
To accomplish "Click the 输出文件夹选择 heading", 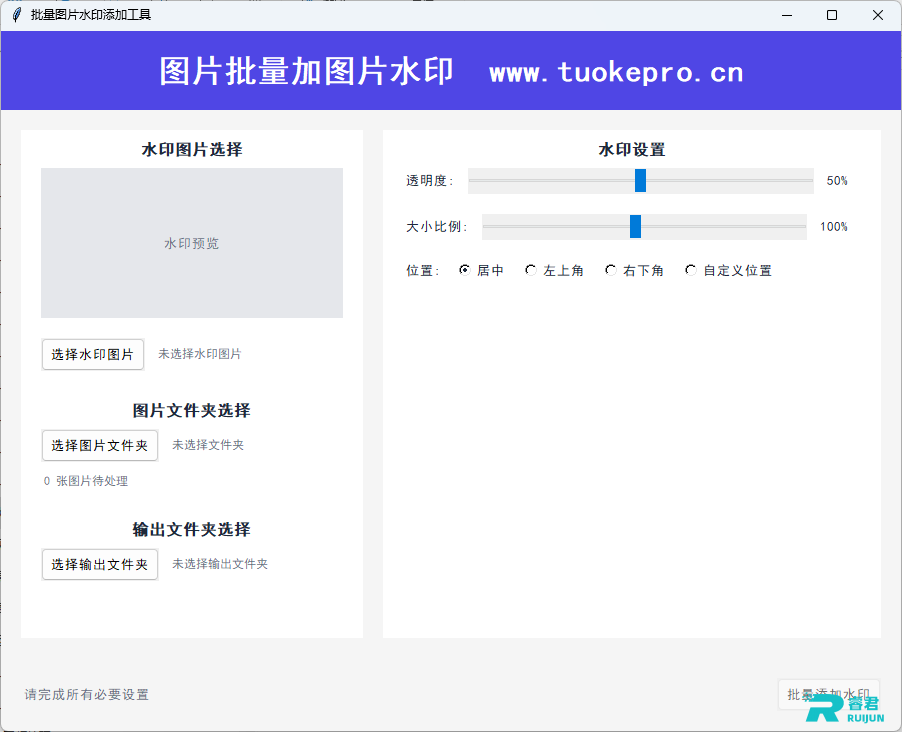I will (192, 529).
